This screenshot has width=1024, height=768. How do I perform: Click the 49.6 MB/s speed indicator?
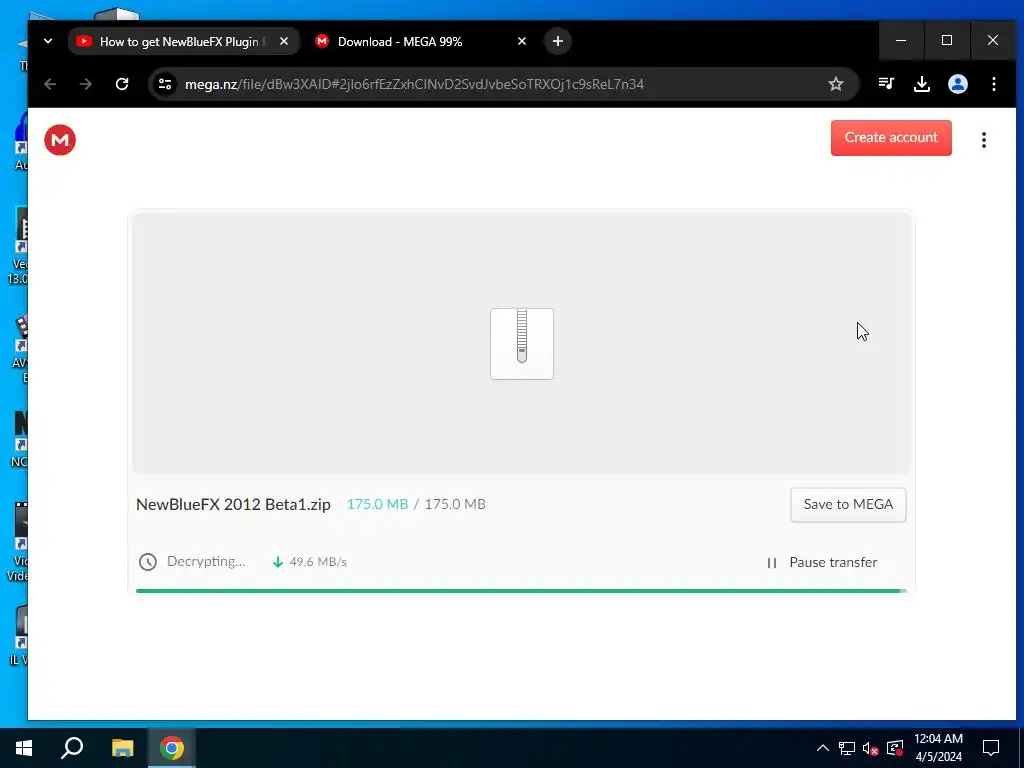coord(317,562)
